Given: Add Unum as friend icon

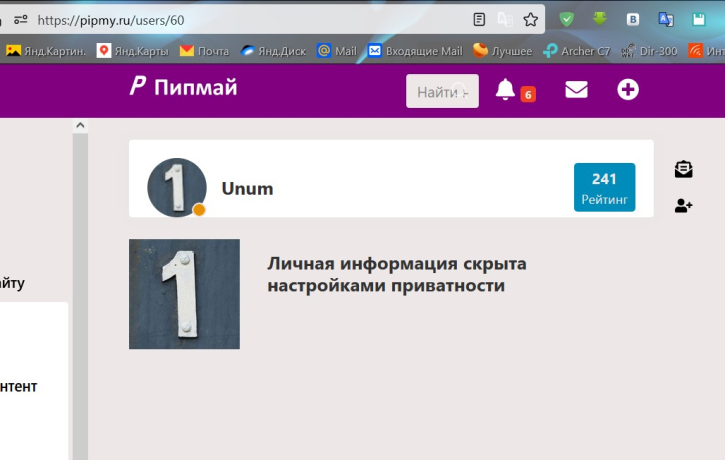Looking at the screenshot, I should [x=683, y=205].
